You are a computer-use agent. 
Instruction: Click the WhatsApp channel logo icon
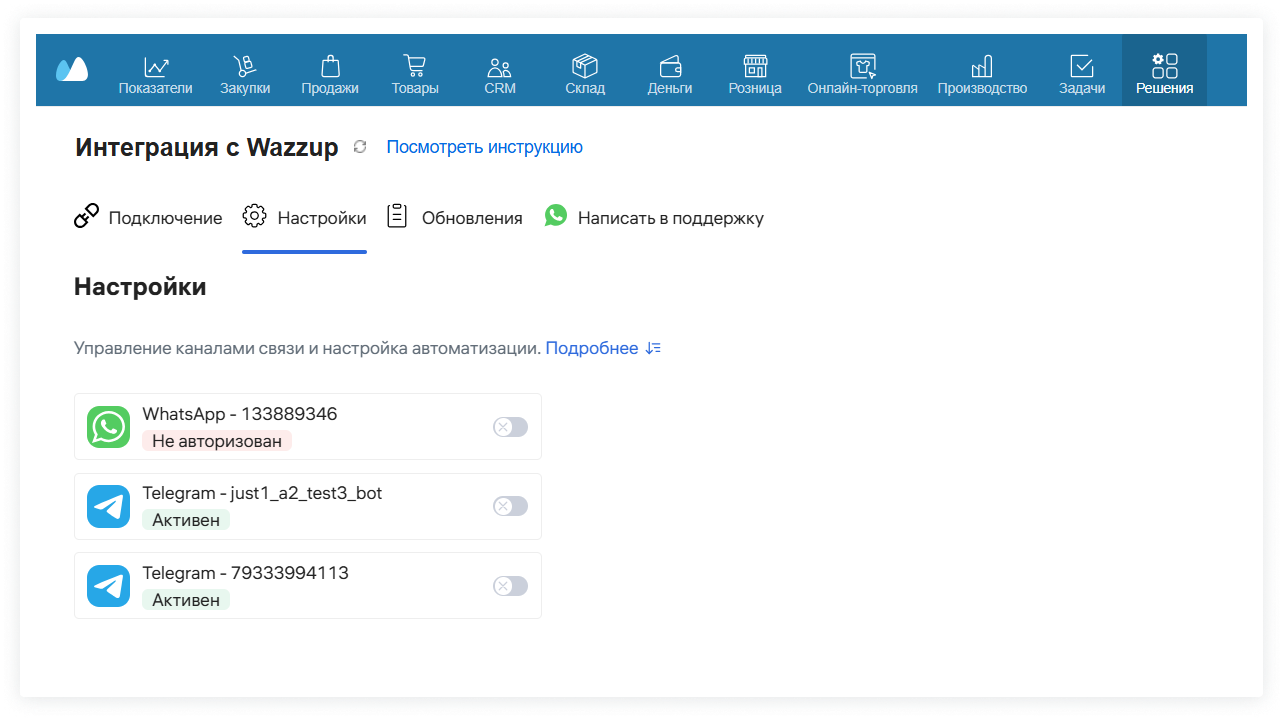click(x=108, y=427)
